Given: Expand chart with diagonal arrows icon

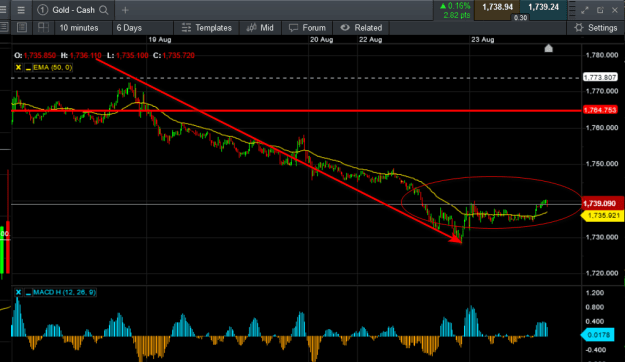Looking at the screenshot, I should (x=585, y=10).
